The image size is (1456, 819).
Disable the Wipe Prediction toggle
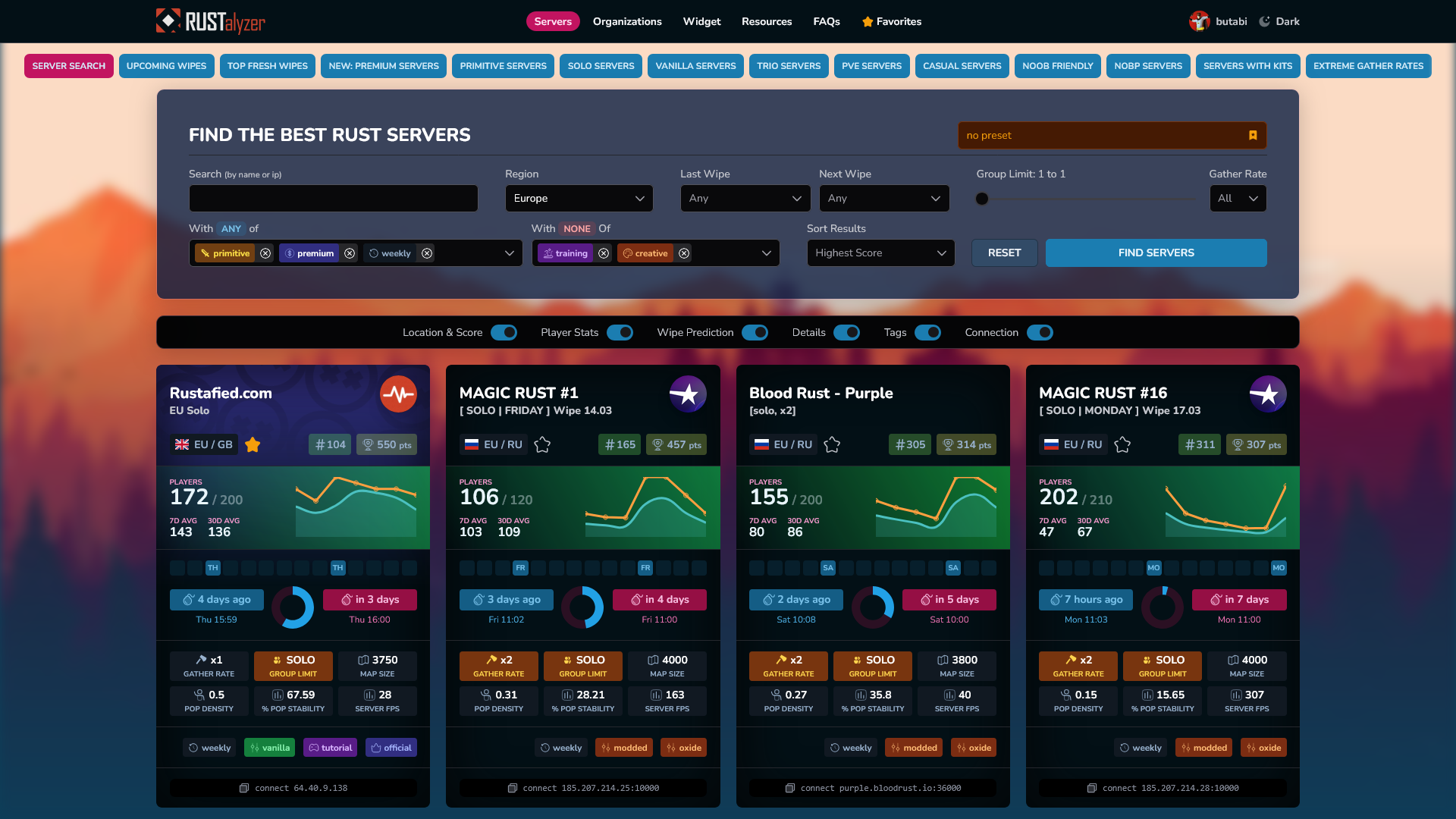(x=755, y=333)
